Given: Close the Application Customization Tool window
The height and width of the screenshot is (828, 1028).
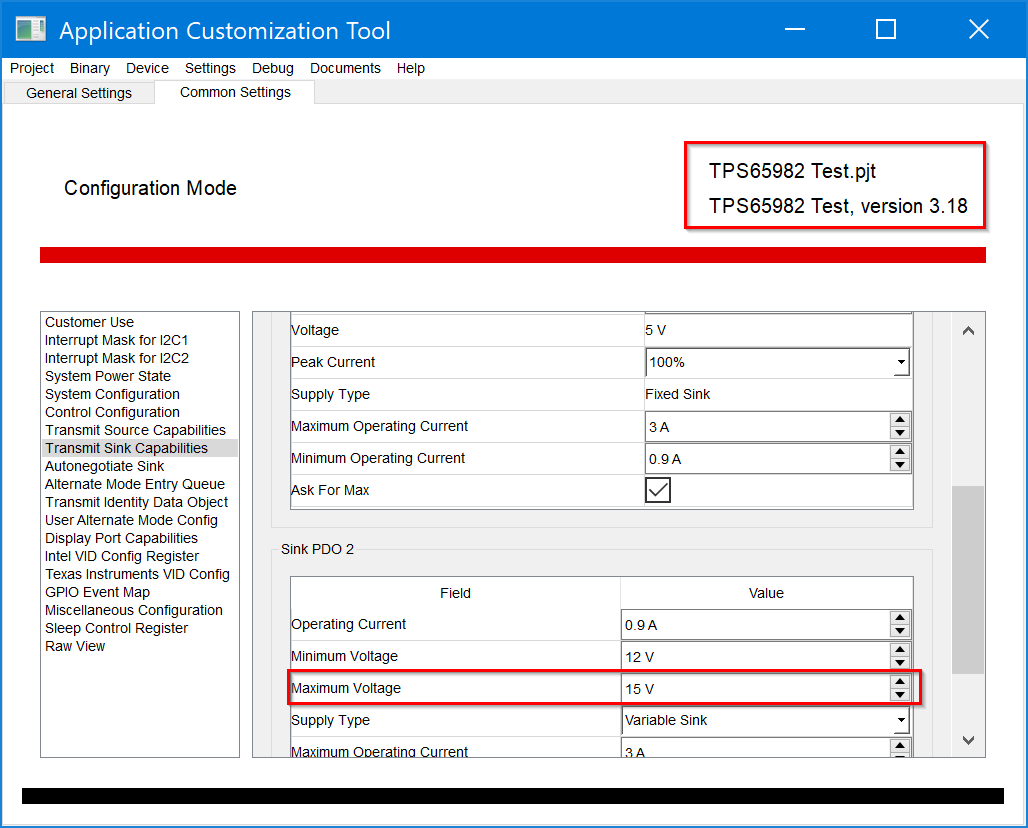Looking at the screenshot, I should (979, 30).
